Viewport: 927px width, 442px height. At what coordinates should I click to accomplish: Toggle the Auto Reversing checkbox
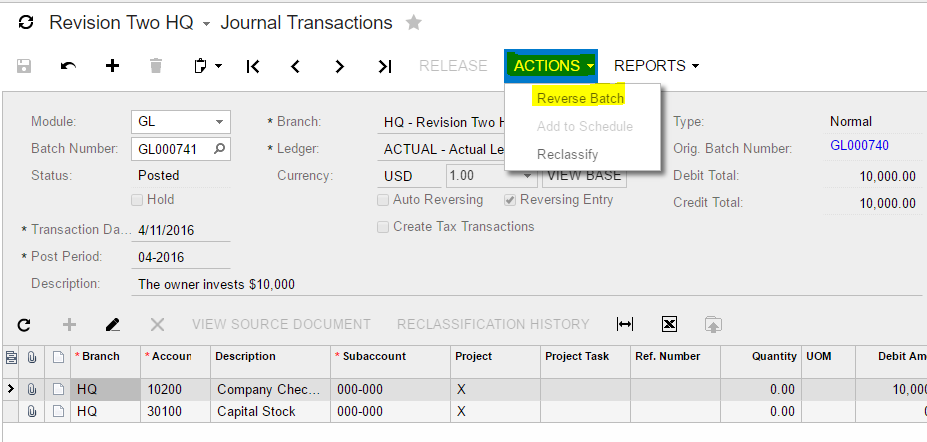point(383,200)
